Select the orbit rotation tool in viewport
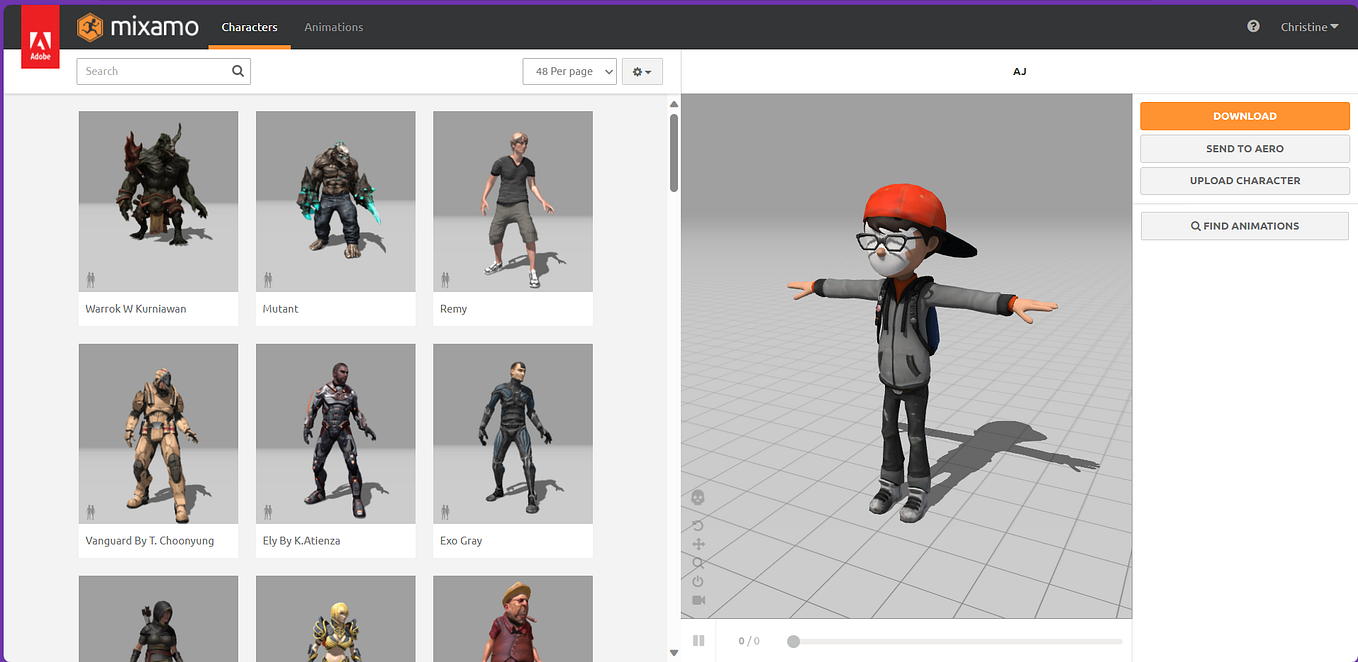1358x662 pixels. tap(697, 525)
